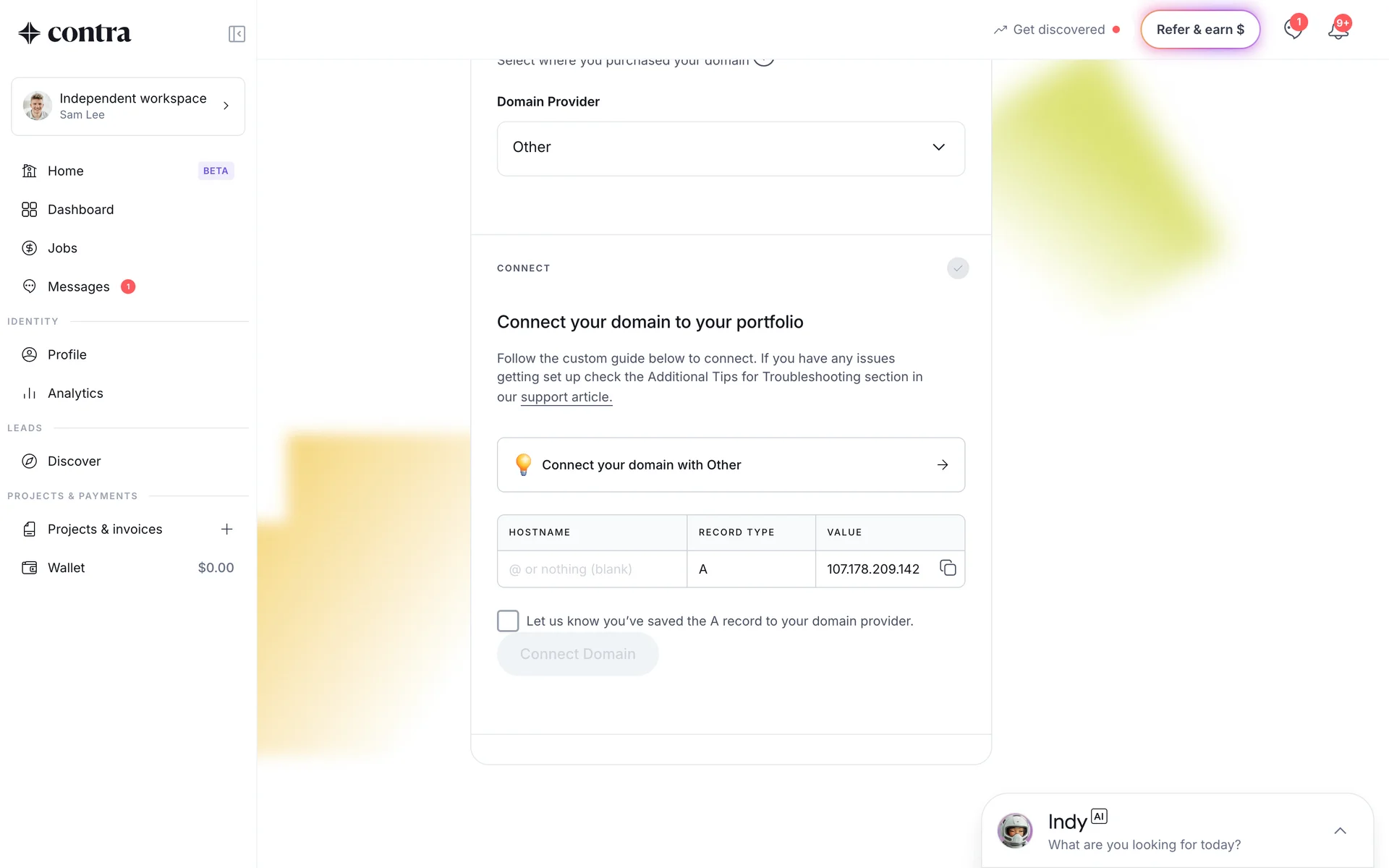Check the saved A record checkbox

(508, 621)
